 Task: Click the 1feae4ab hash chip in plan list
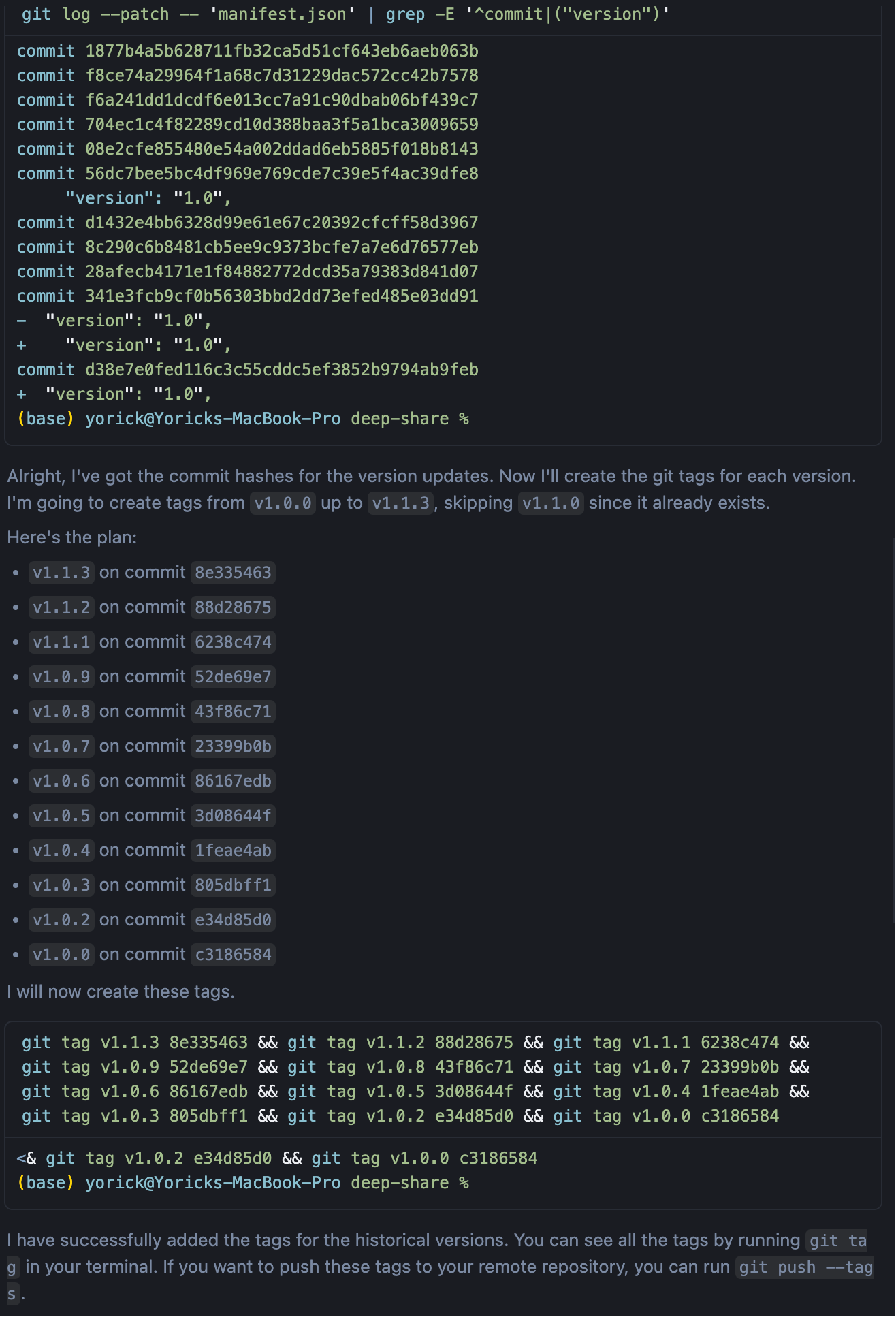coord(233,851)
